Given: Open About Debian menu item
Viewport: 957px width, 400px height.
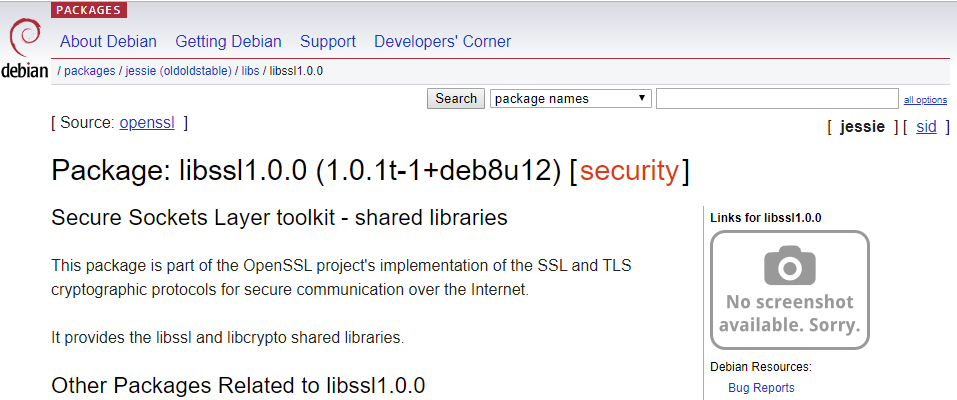Looking at the screenshot, I should pos(109,42).
